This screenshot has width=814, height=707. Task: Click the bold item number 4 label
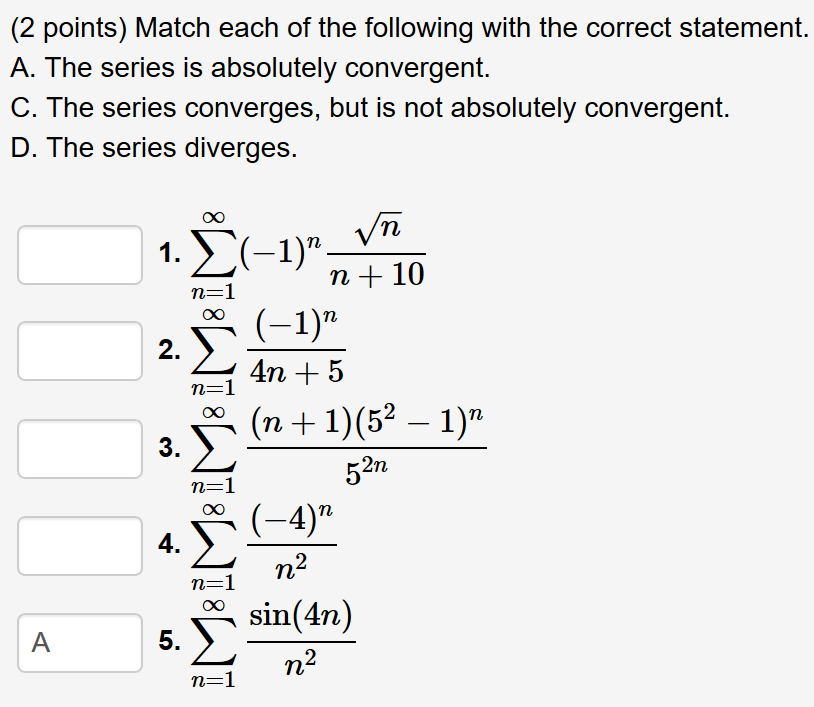click(170, 544)
